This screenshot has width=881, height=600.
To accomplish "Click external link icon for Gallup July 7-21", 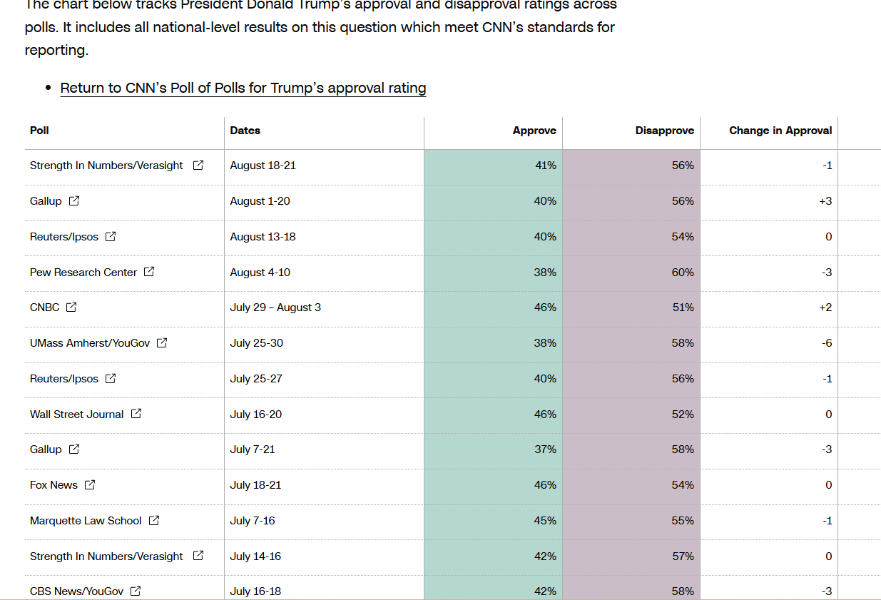I will coord(74,449).
